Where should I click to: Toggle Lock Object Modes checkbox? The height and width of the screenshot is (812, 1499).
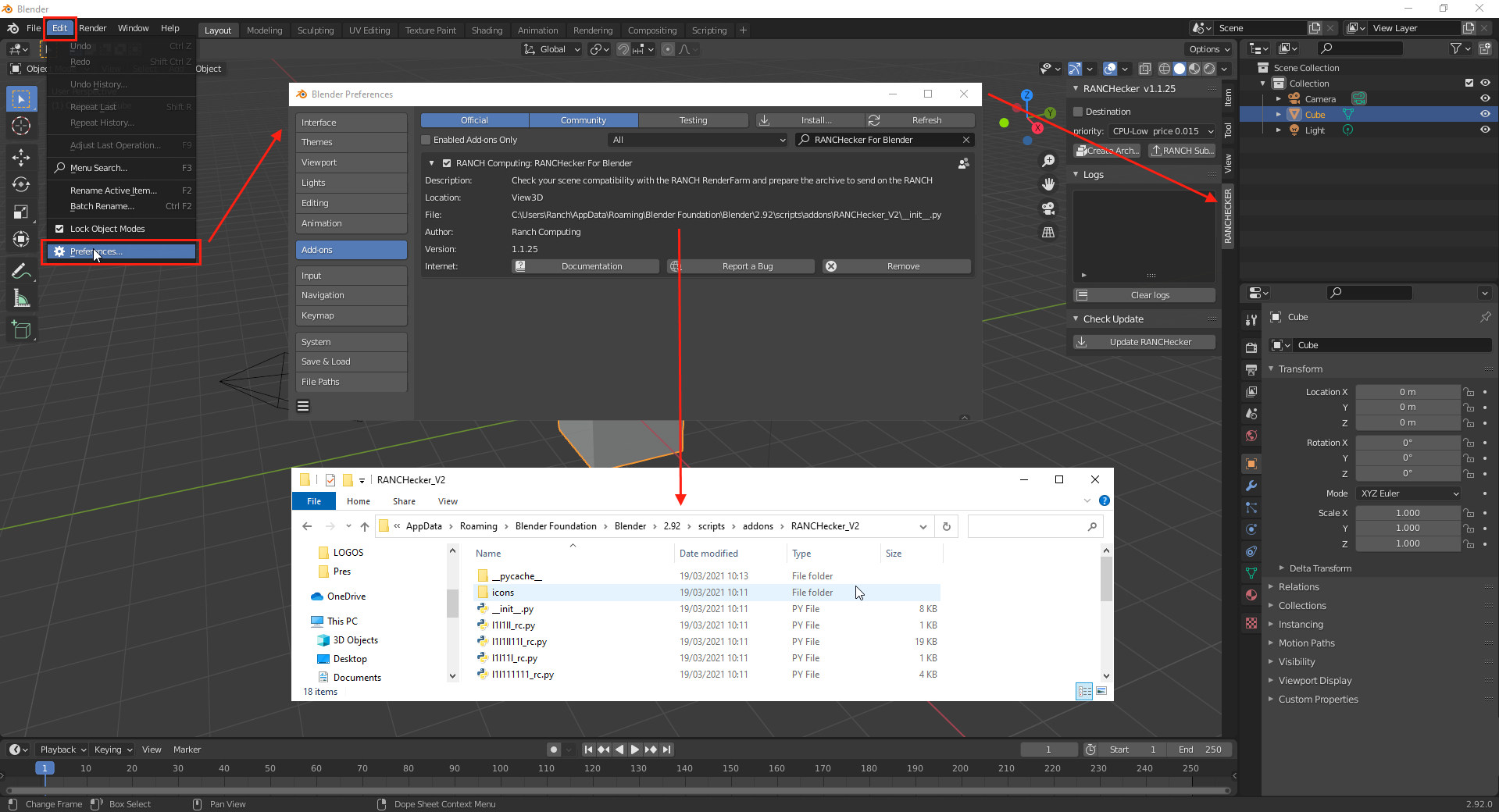point(59,229)
